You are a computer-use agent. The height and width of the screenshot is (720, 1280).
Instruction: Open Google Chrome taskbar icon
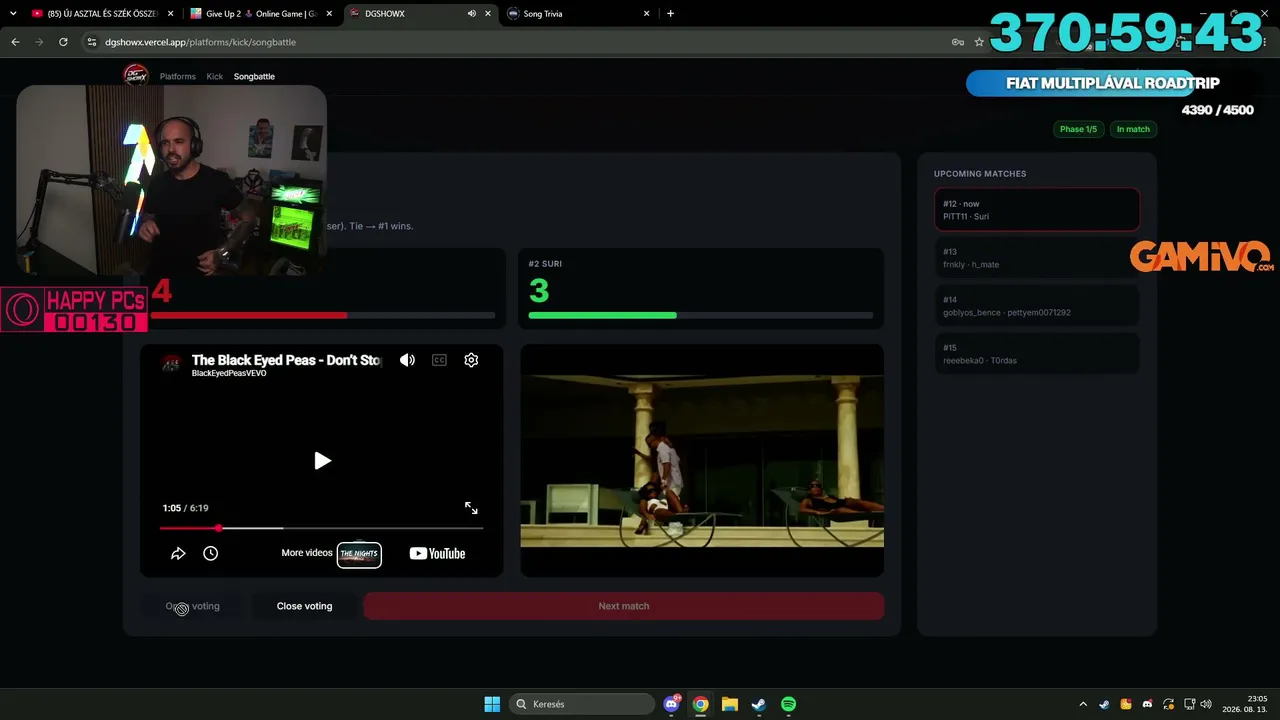coord(701,704)
